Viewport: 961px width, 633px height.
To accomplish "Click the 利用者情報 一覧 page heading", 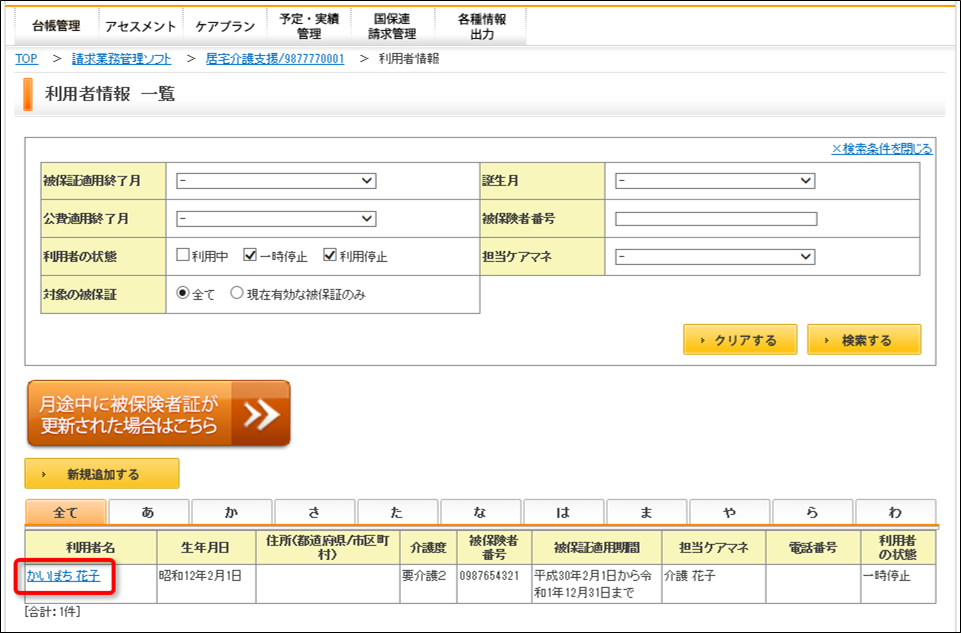I will point(110,94).
